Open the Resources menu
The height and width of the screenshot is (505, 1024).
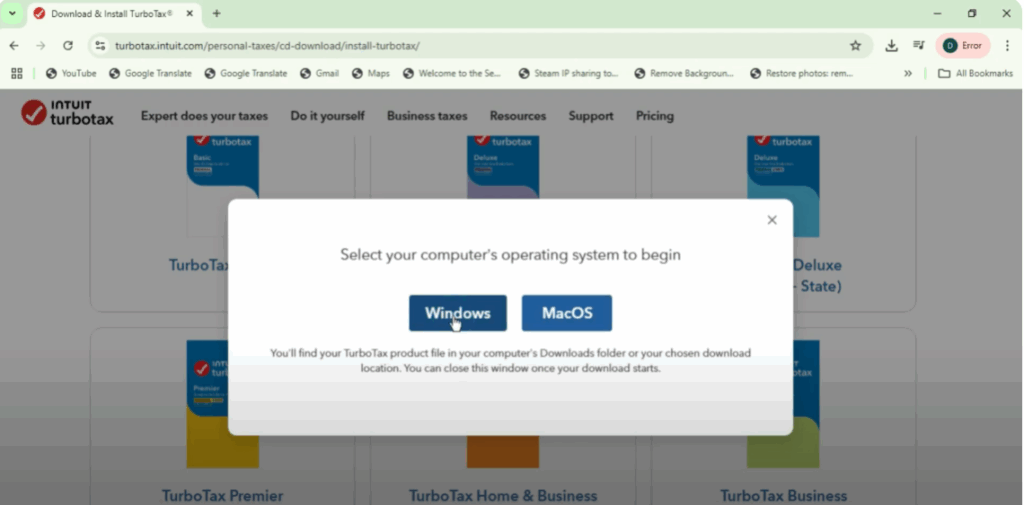coord(518,116)
